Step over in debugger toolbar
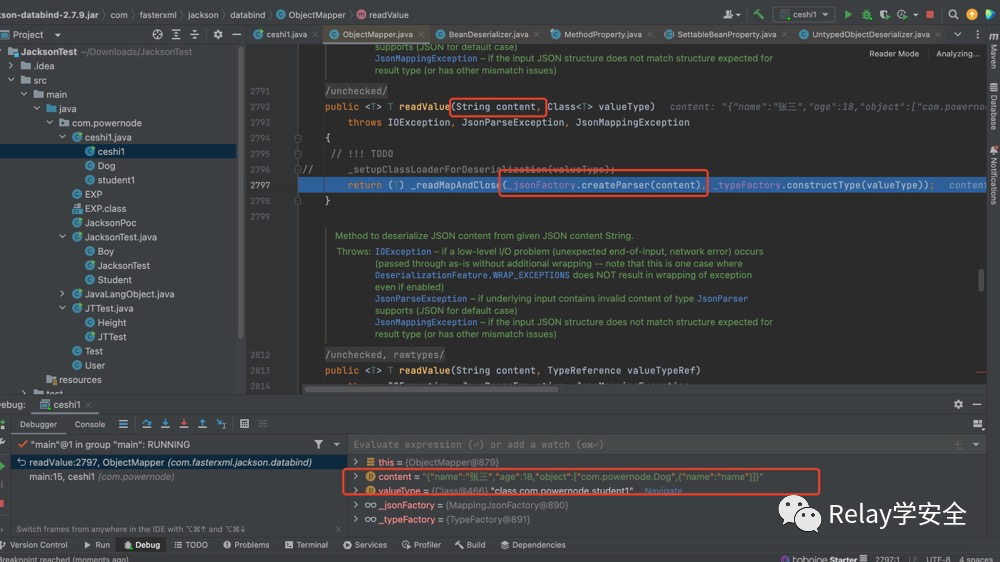Image resolution: width=1000 pixels, height=562 pixels. 147,424
